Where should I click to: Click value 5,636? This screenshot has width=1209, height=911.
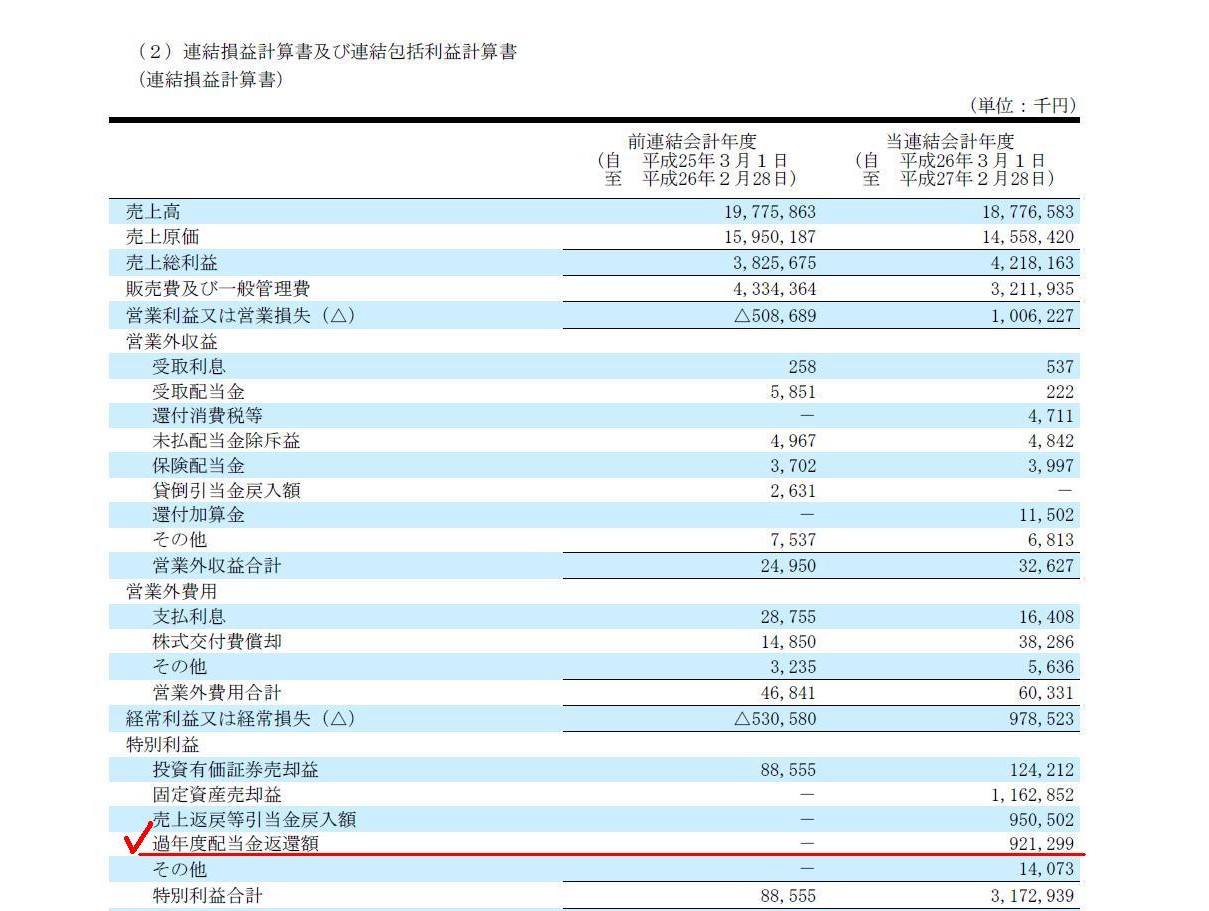(1051, 667)
